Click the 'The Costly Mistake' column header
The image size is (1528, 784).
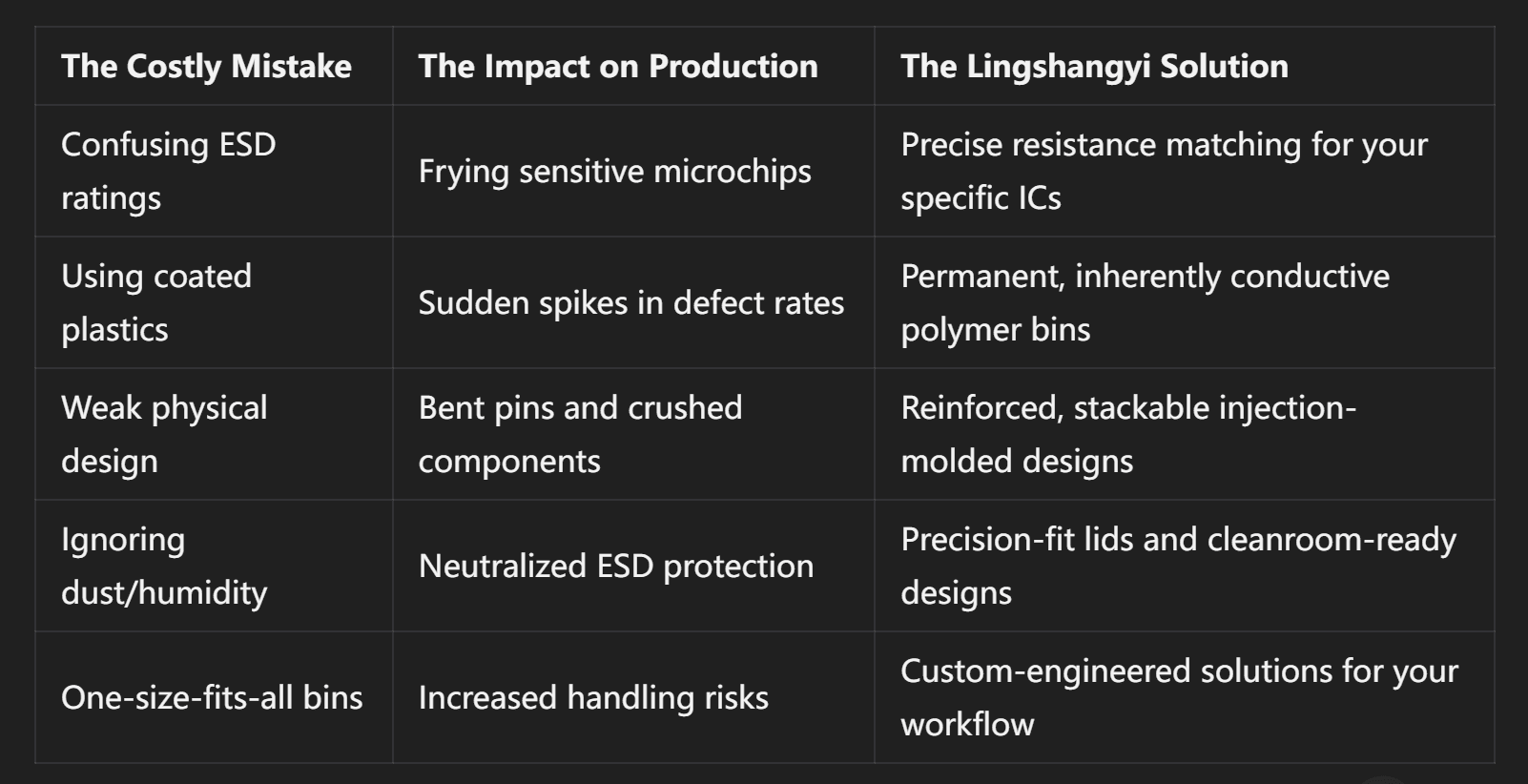[206, 67]
